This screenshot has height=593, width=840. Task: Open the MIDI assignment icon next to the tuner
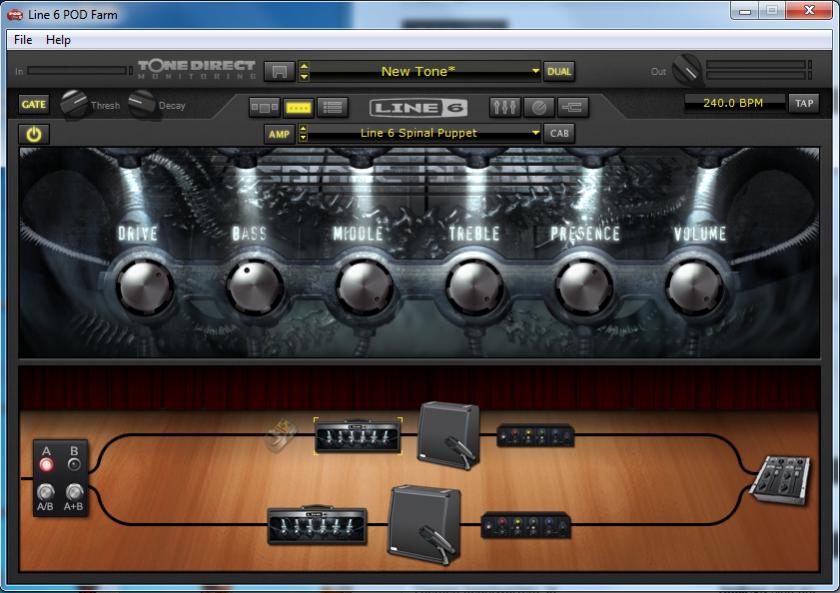pyautogui.click(x=573, y=107)
